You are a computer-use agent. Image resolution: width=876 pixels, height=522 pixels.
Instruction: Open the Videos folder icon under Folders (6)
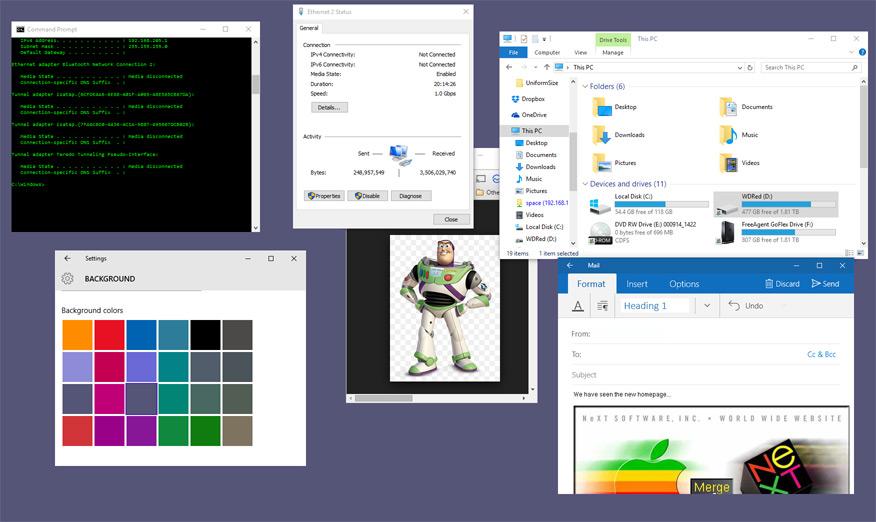point(729,163)
